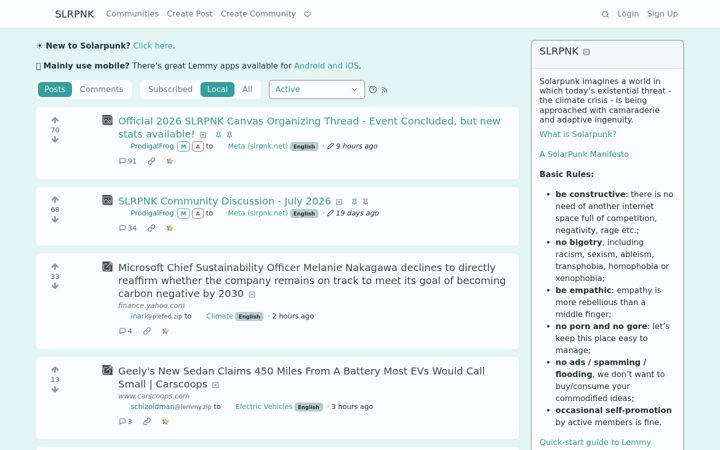Open ProdigalFrog profile on Canvas thread post
This screenshot has width=720, height=450.
coord(152,146)
